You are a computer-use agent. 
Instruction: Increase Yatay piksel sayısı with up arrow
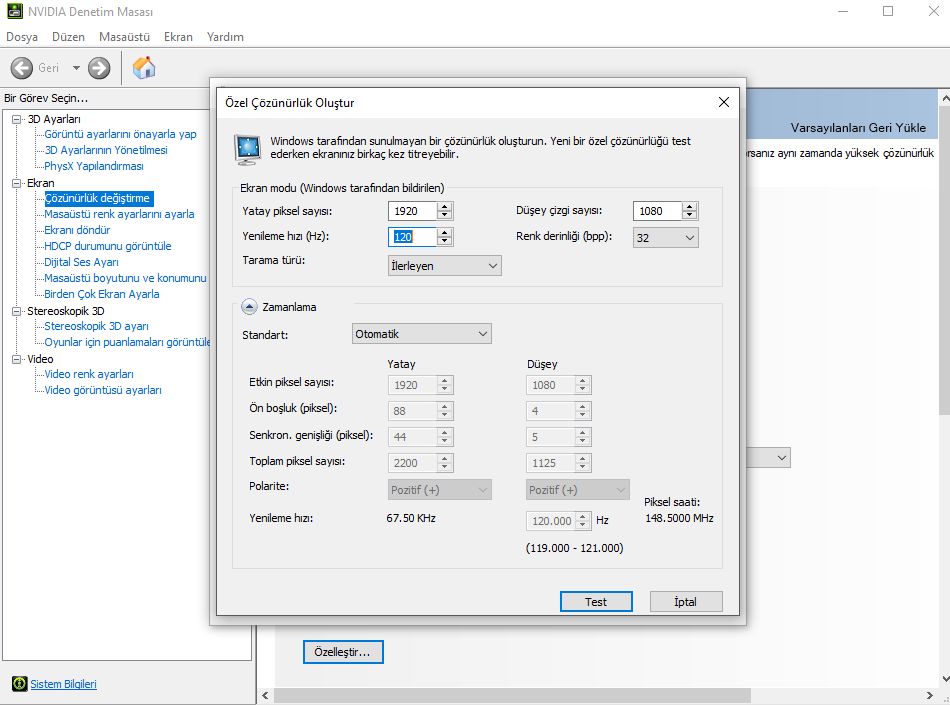tap(445, 207)
